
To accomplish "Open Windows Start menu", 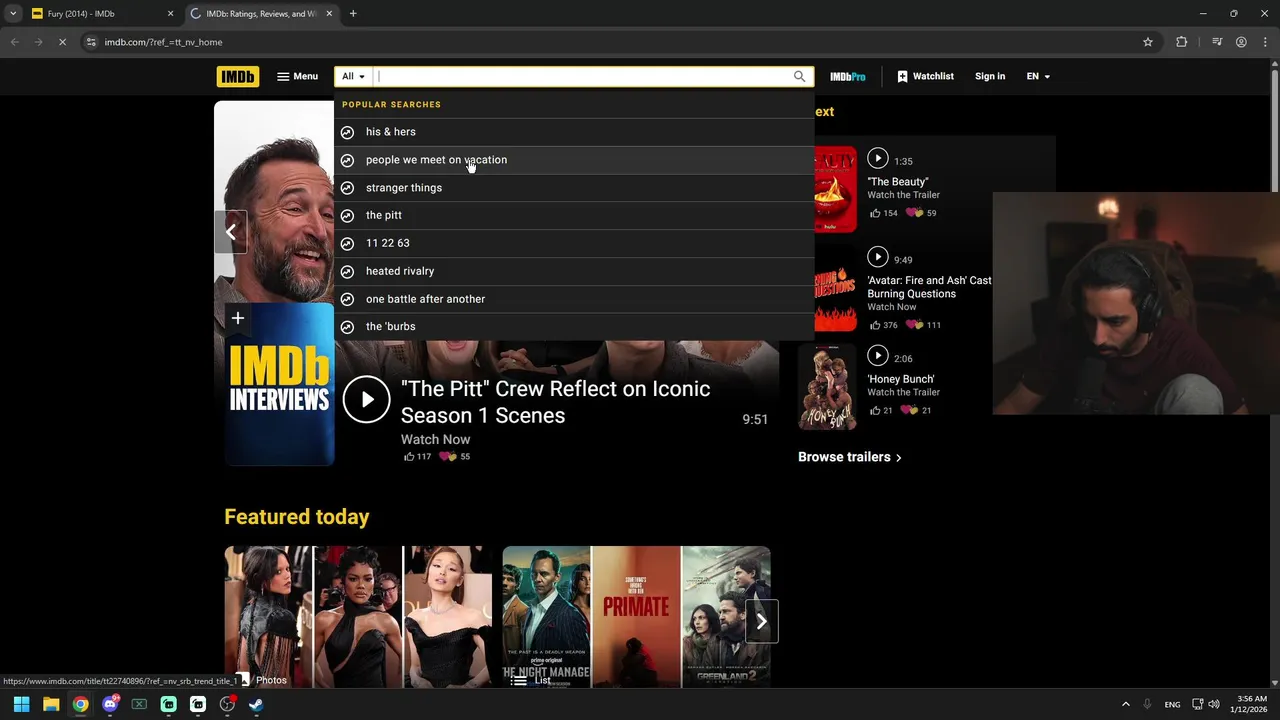I will coord(21,704).
